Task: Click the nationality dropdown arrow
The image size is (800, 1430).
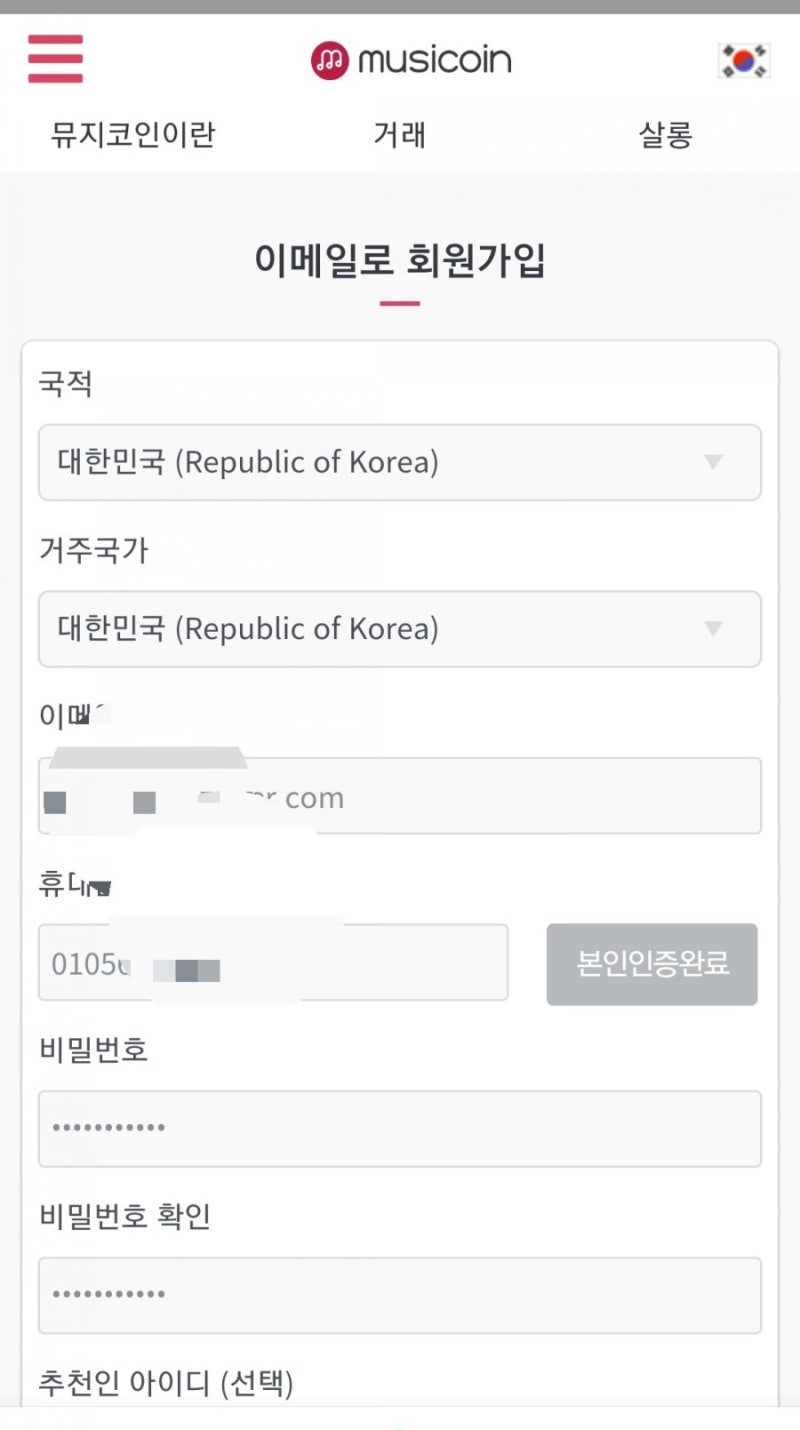Action: click(x=713, y=462)
